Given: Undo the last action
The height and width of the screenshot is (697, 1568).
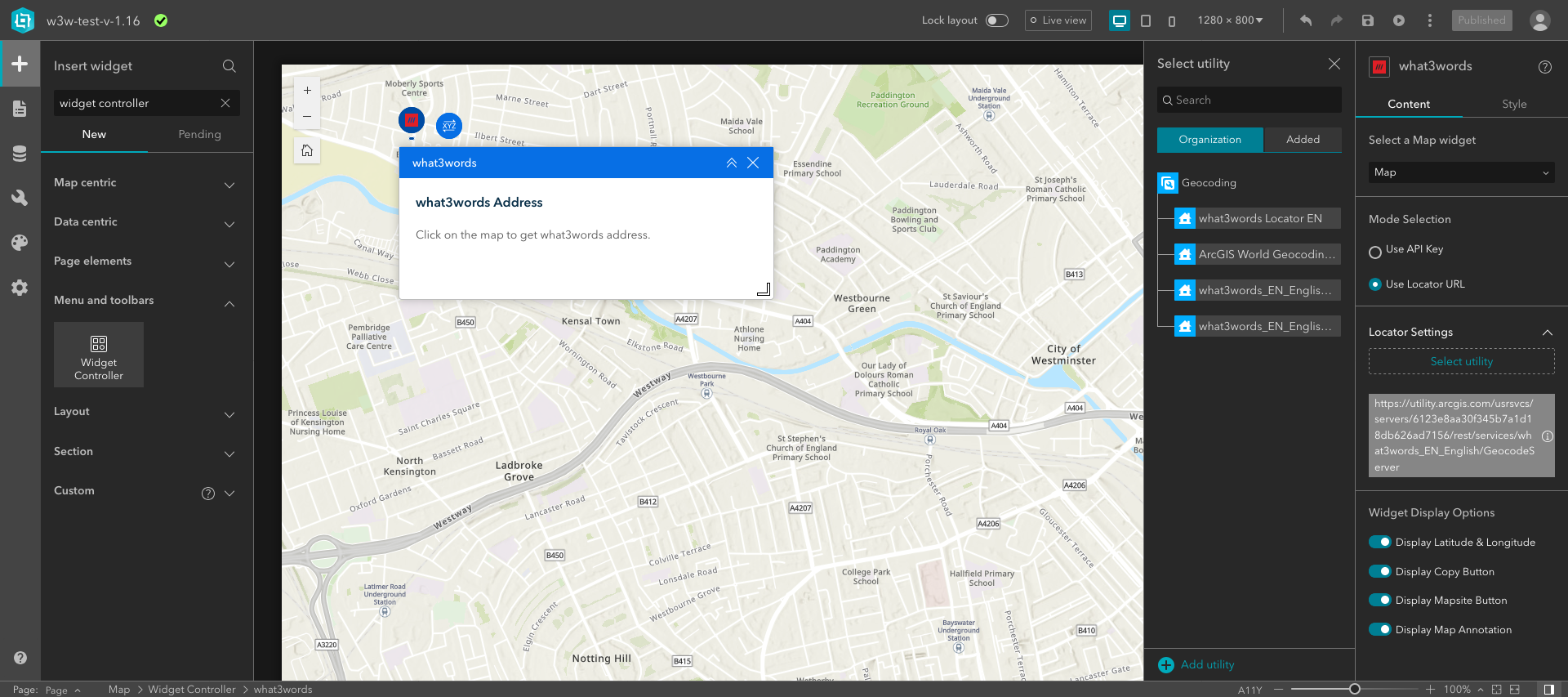Looking at the screenshot, I should coord(1306,20).
